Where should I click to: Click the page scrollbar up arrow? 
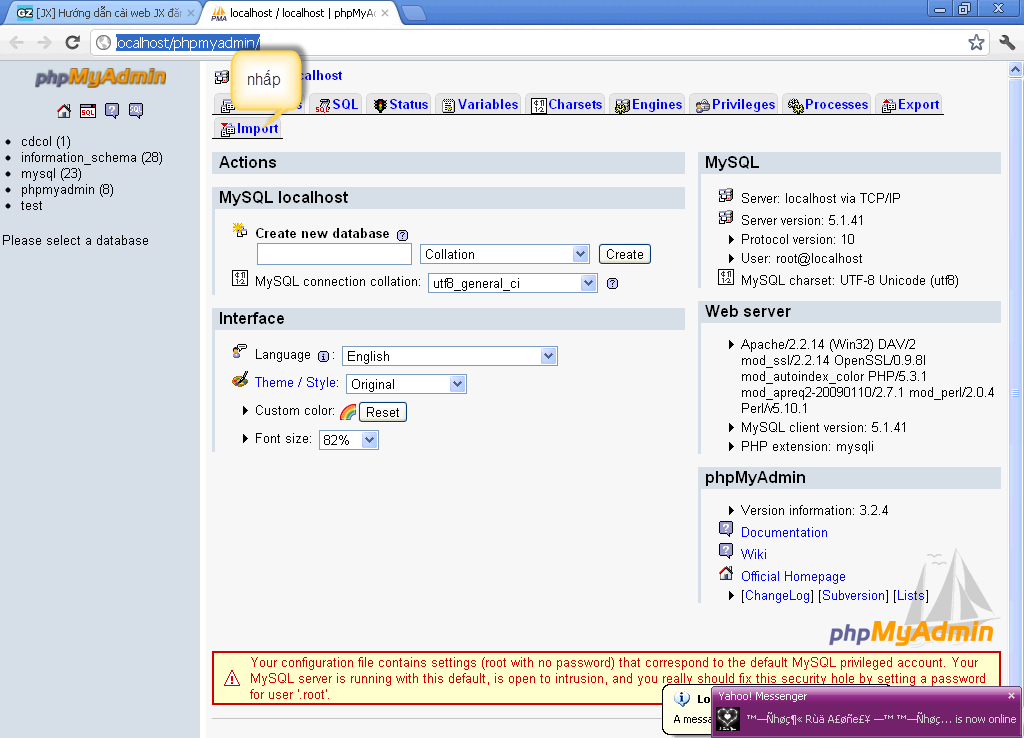1016,69
